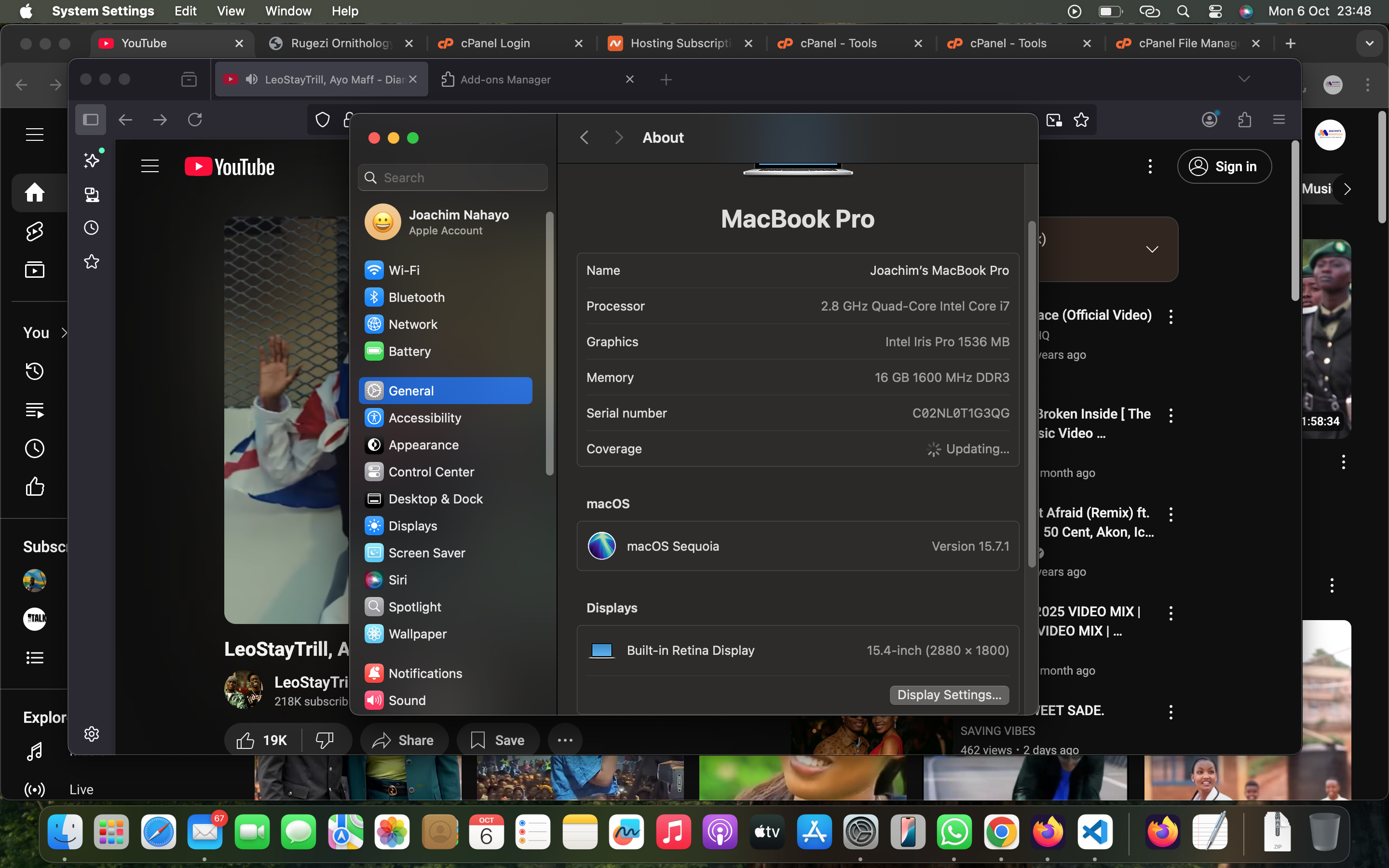Toggle Firefox sidebar panel button

point(91,120)
